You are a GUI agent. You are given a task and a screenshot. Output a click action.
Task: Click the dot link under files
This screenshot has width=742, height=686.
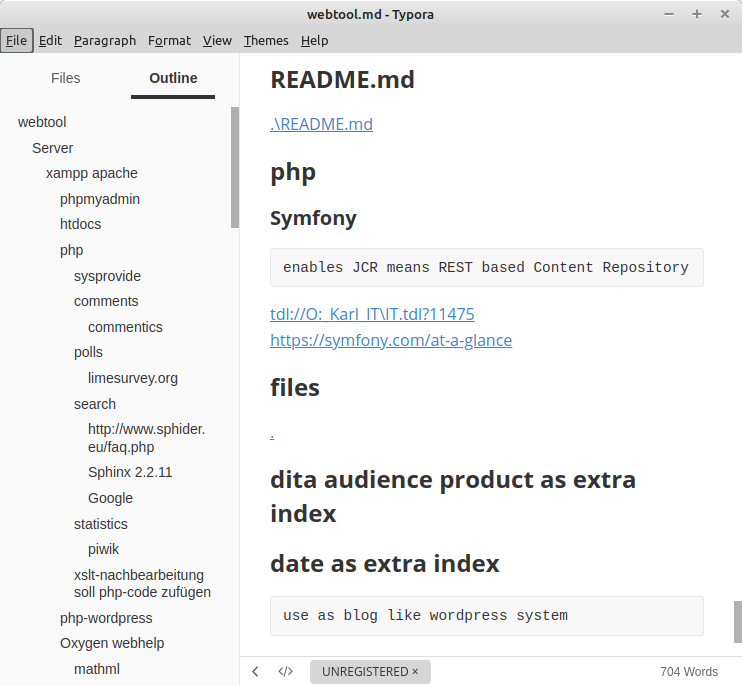click(272, 436)
